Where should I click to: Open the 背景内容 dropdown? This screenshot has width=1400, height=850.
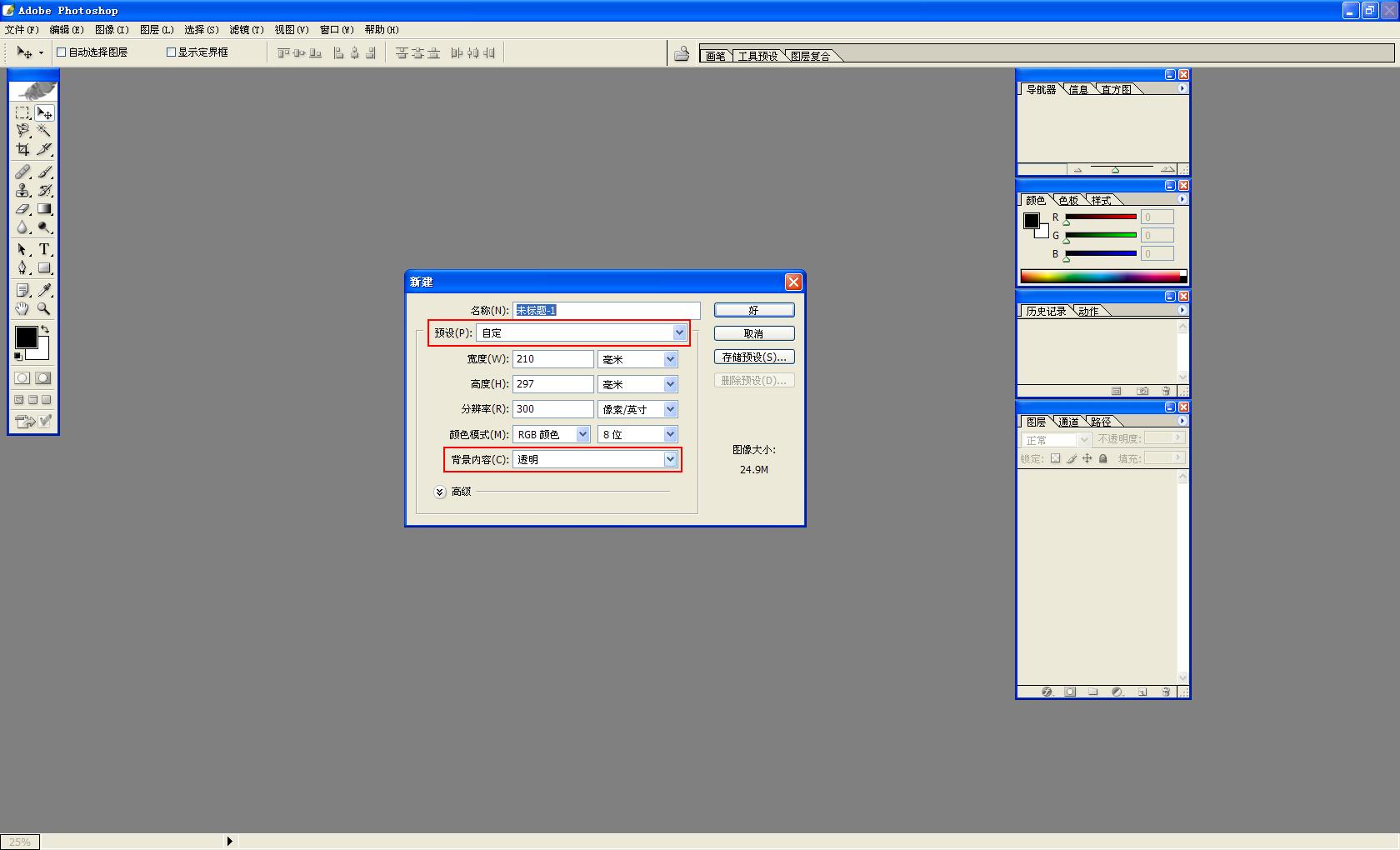pos(669,459)
